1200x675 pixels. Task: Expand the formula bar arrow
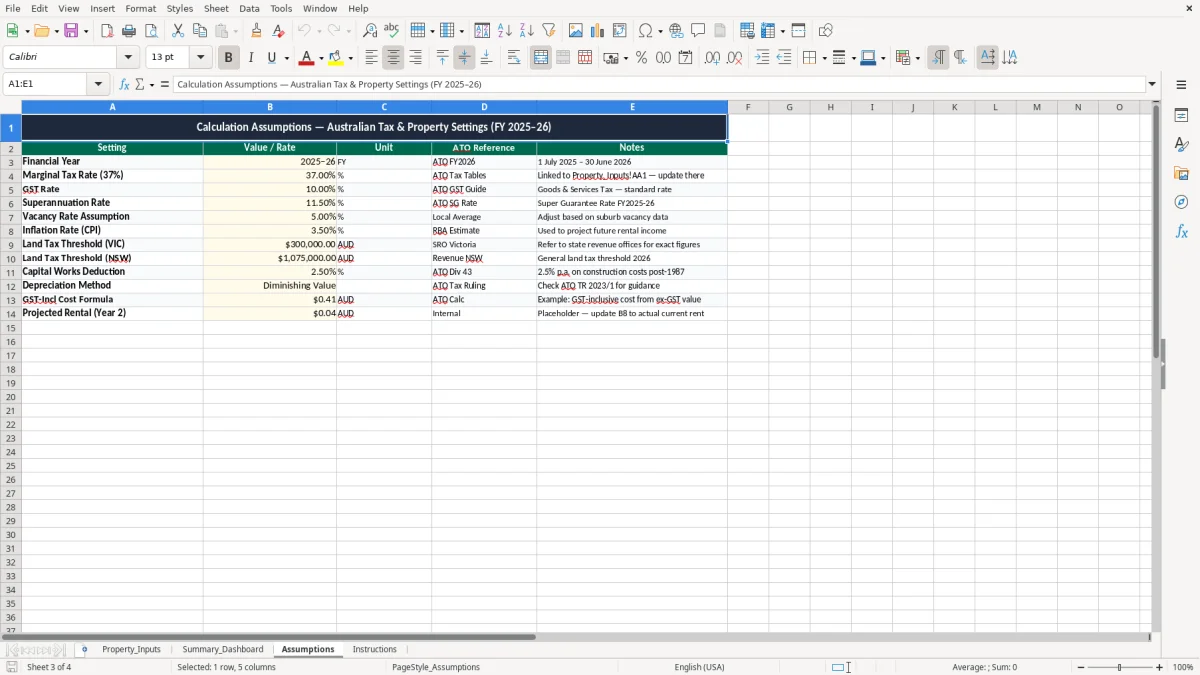(1152, 85)
